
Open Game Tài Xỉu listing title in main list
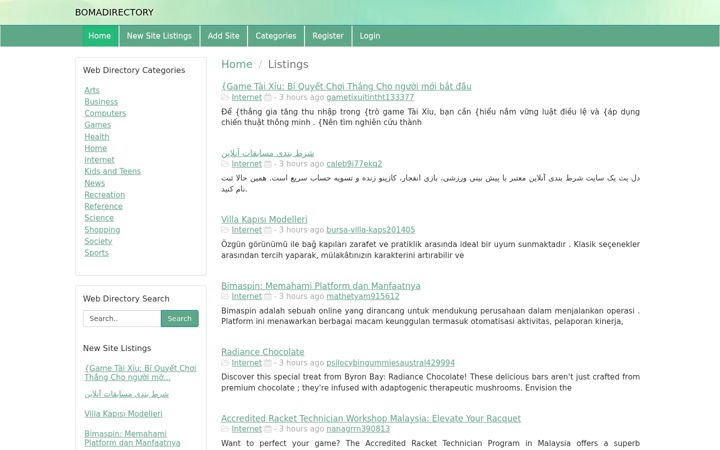(x=346, y=86)
